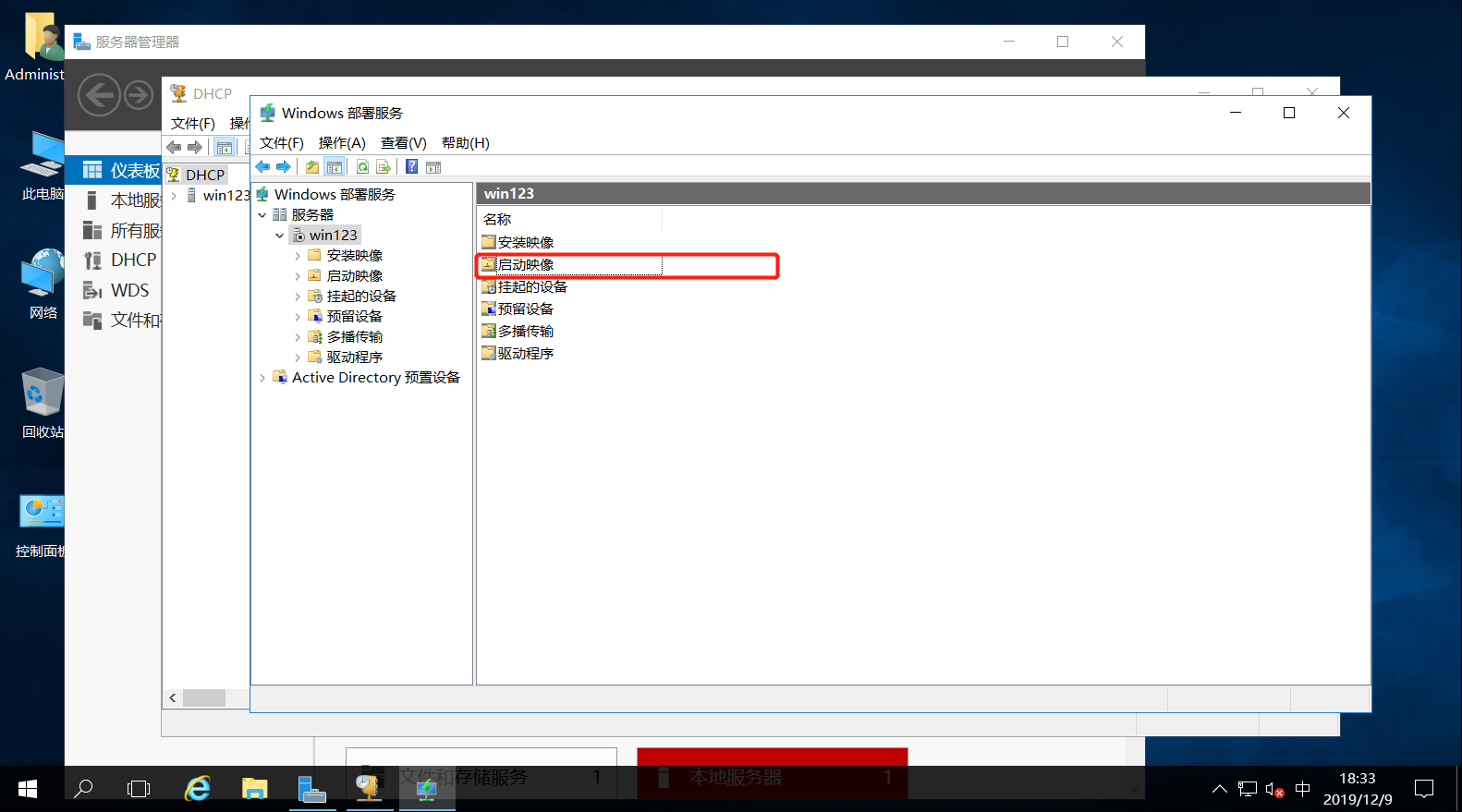Screen dimensions: 1462x812
Task: Open 仪表板 in Server Manager sidebar
Action: click(114, 171)
